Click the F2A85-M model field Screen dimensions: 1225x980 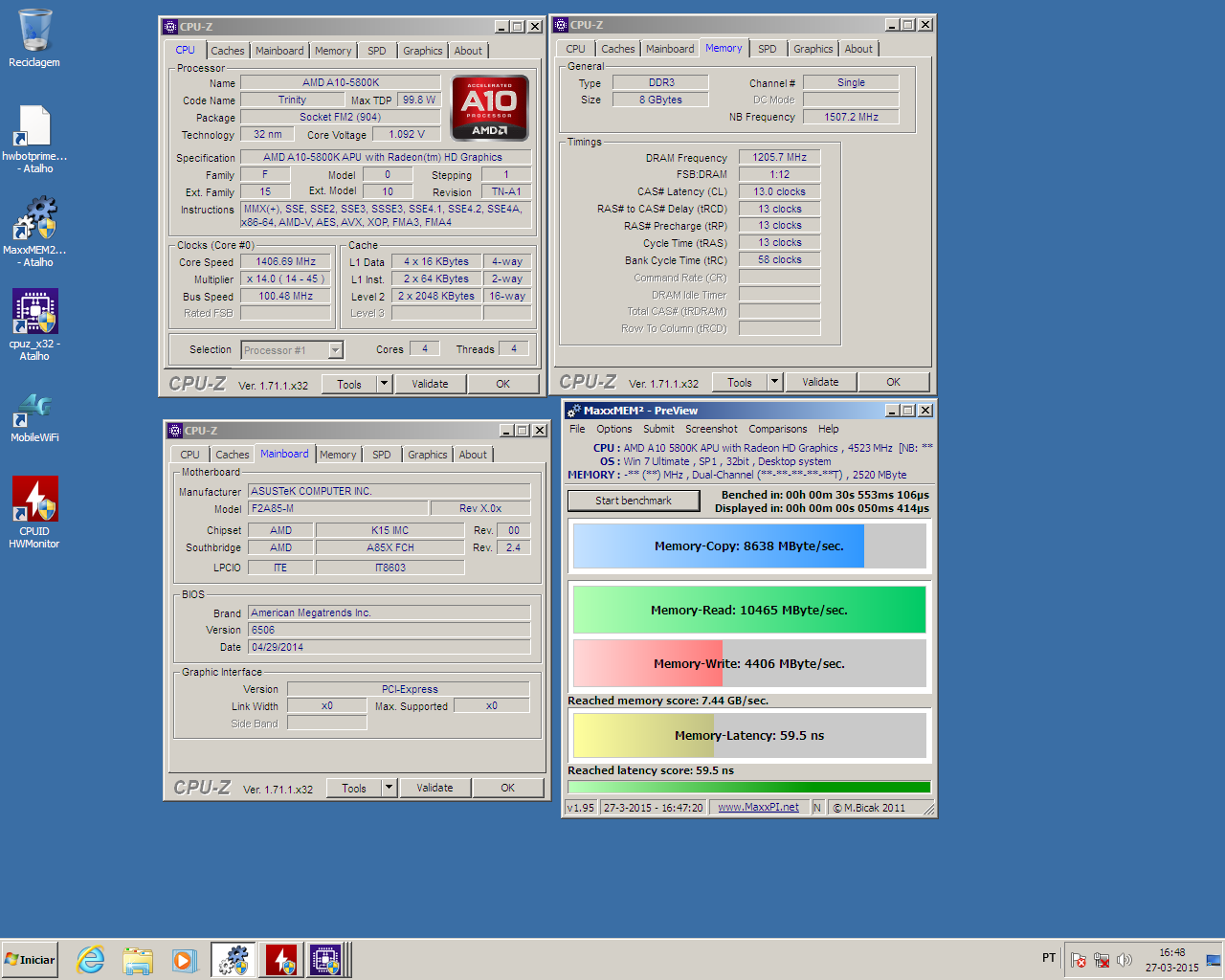(x=337, y=508)
